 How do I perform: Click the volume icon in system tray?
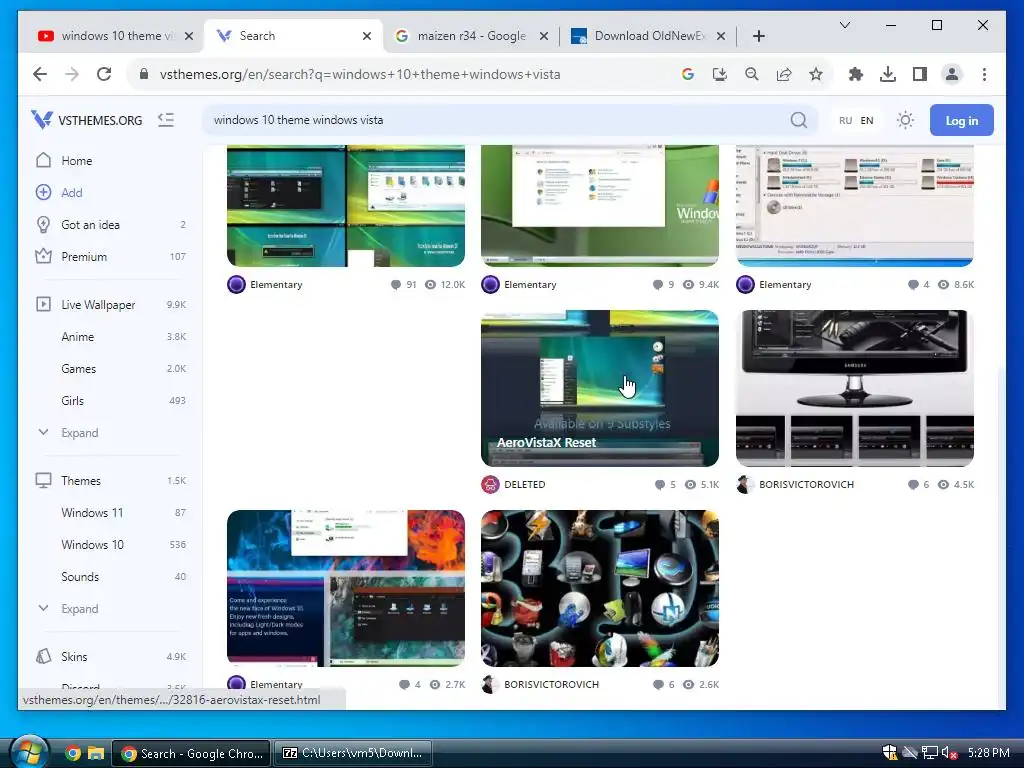click(x=948, y=753)
